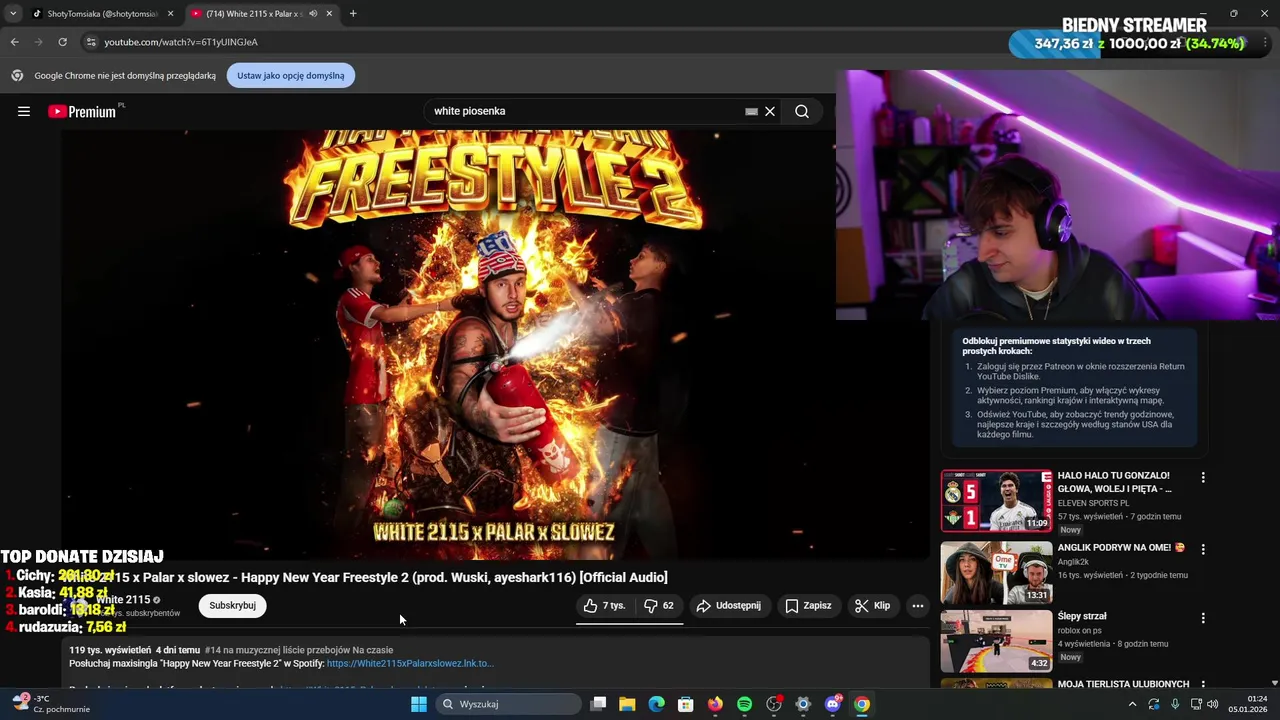
Task: Open a new browser tab
Action: coord(353,14)
